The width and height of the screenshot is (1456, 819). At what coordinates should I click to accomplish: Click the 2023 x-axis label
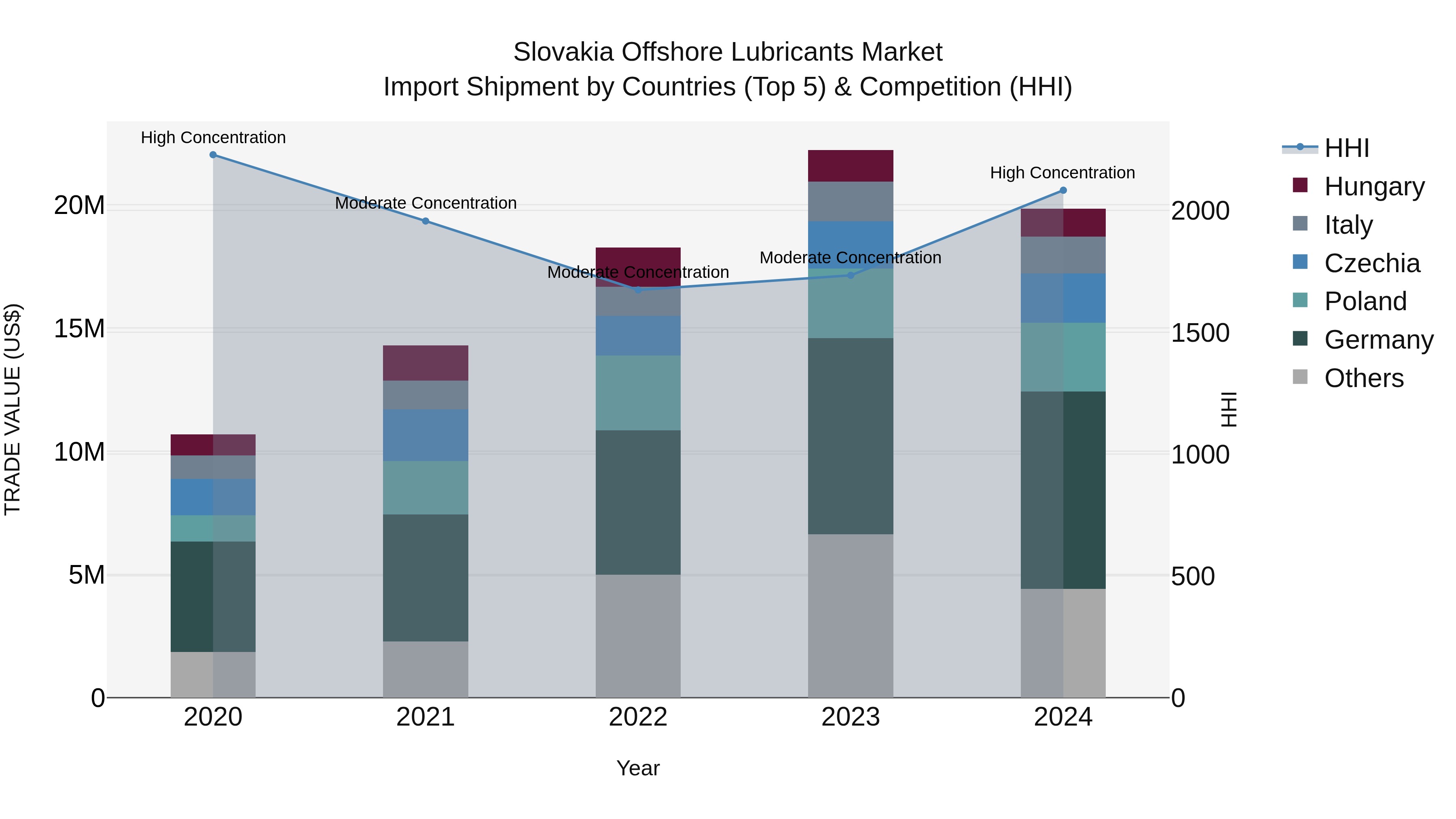[x=851, y=717]
